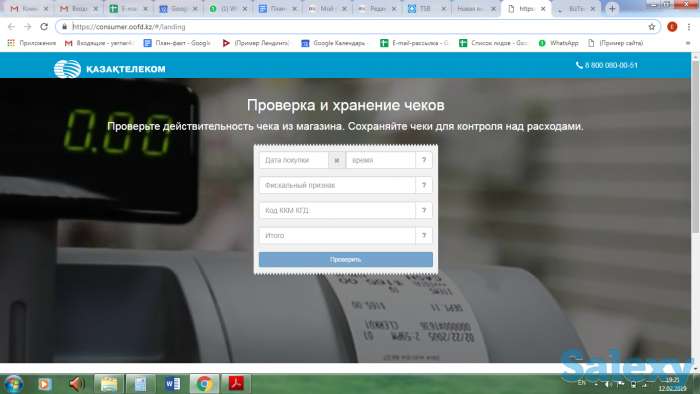The height and width of the screenshot is (394, 700).
Task: Go forward in browser history
Action: 28,27
